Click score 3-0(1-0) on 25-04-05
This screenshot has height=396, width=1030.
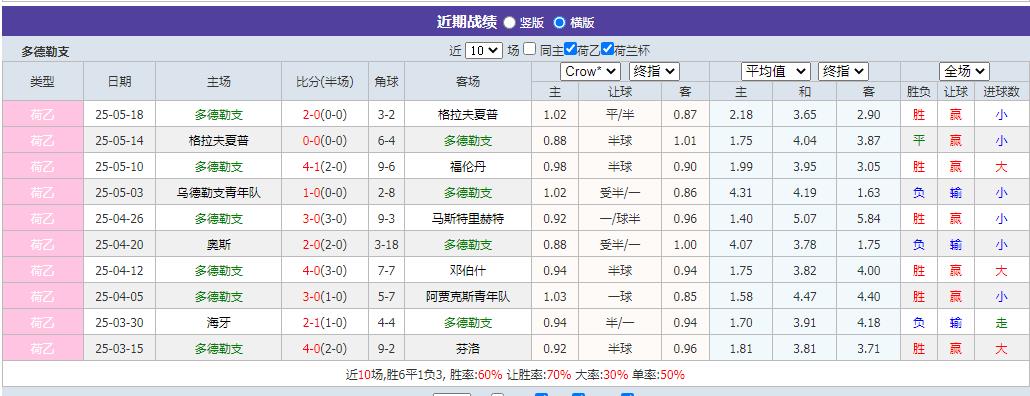click(x=325, y=296)
